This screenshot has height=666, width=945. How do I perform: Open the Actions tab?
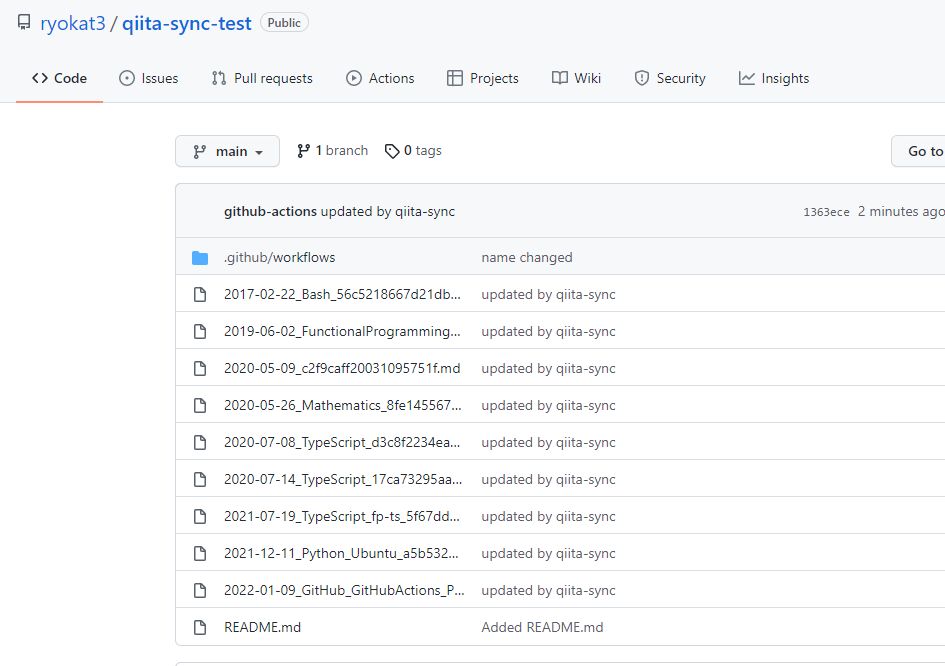[x=380, y=78]
